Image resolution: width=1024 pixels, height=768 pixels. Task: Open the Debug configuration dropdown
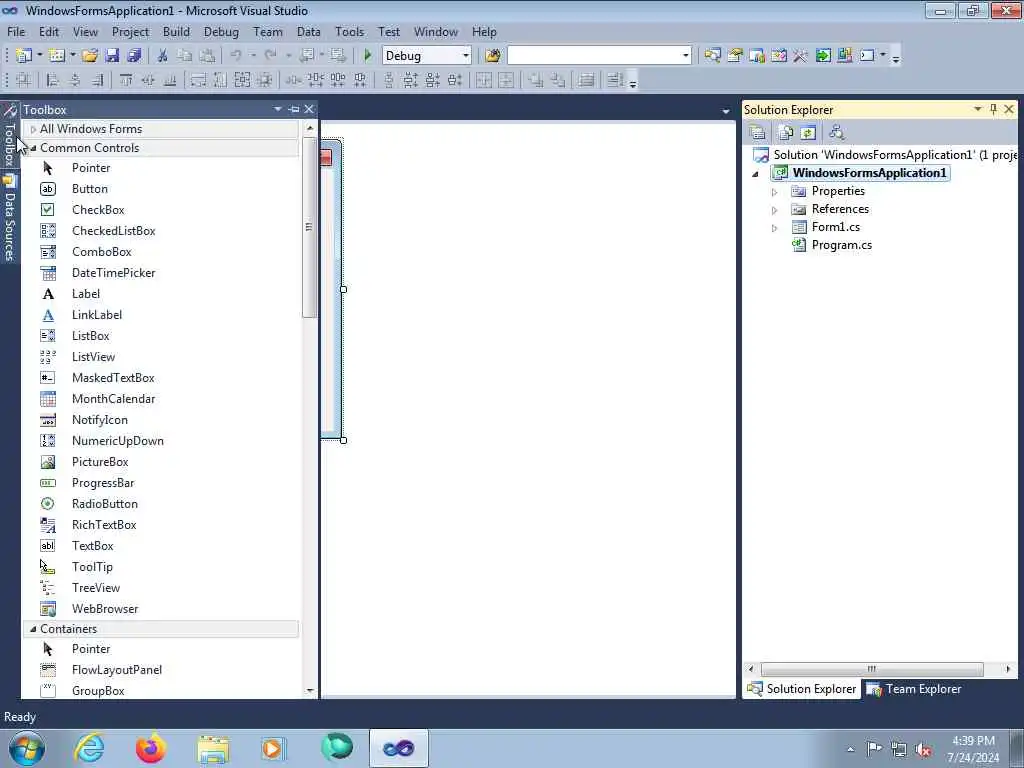point(466,56)
